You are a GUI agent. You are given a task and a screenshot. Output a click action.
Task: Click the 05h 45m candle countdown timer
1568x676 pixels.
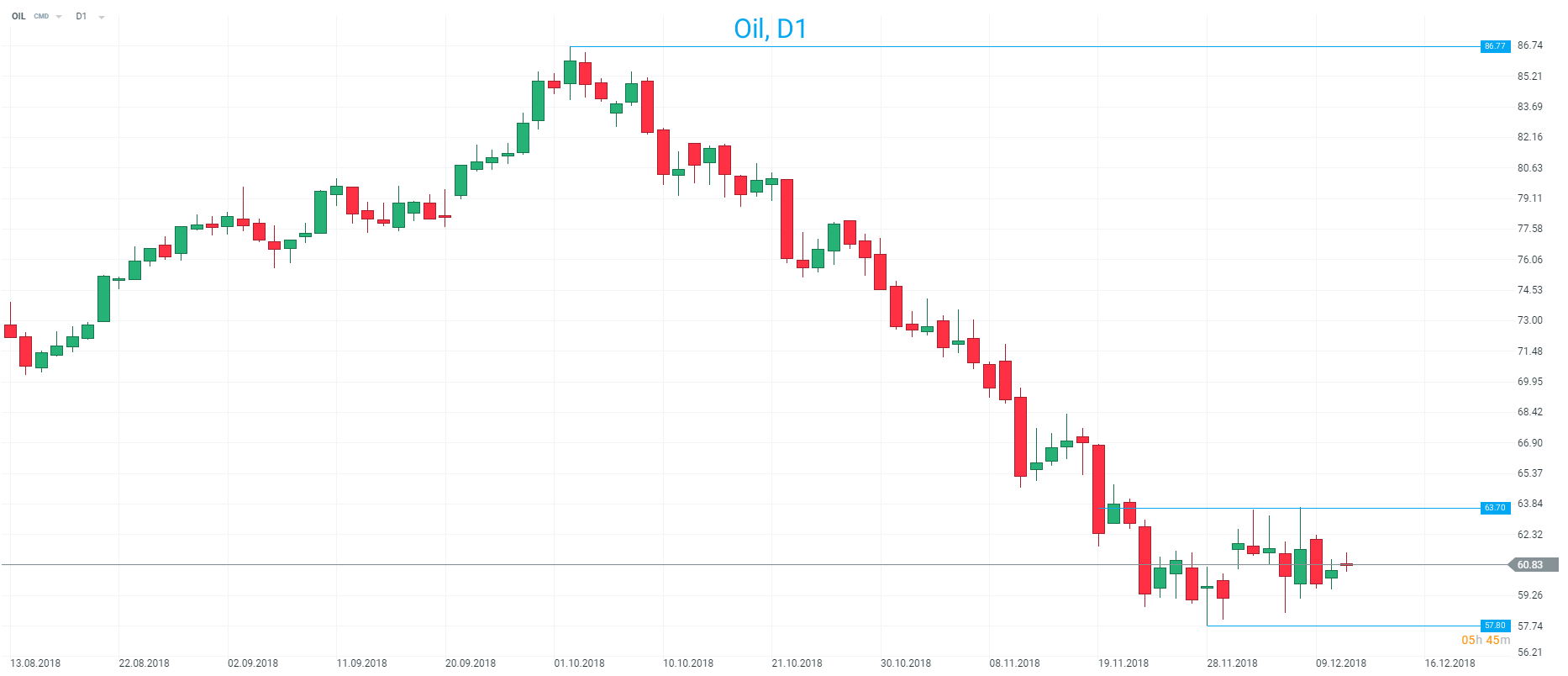[x=1486, y=640]
